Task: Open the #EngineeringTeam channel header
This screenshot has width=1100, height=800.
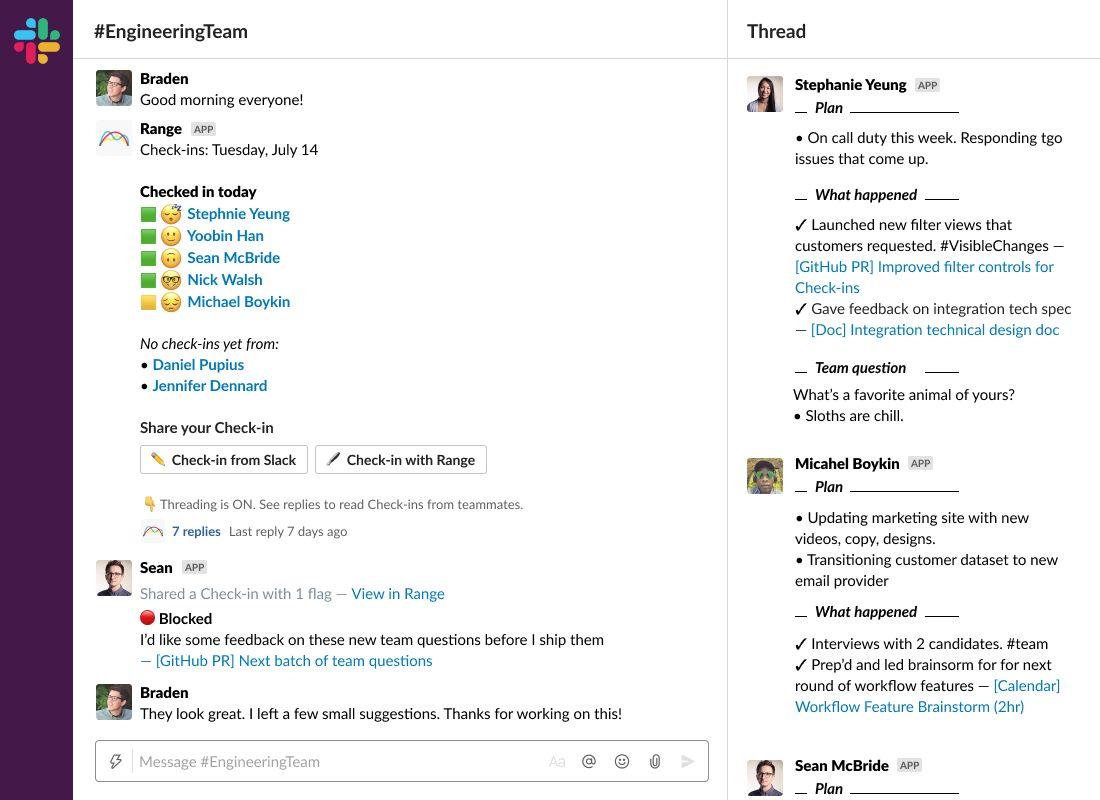Action: click(171, 31)
